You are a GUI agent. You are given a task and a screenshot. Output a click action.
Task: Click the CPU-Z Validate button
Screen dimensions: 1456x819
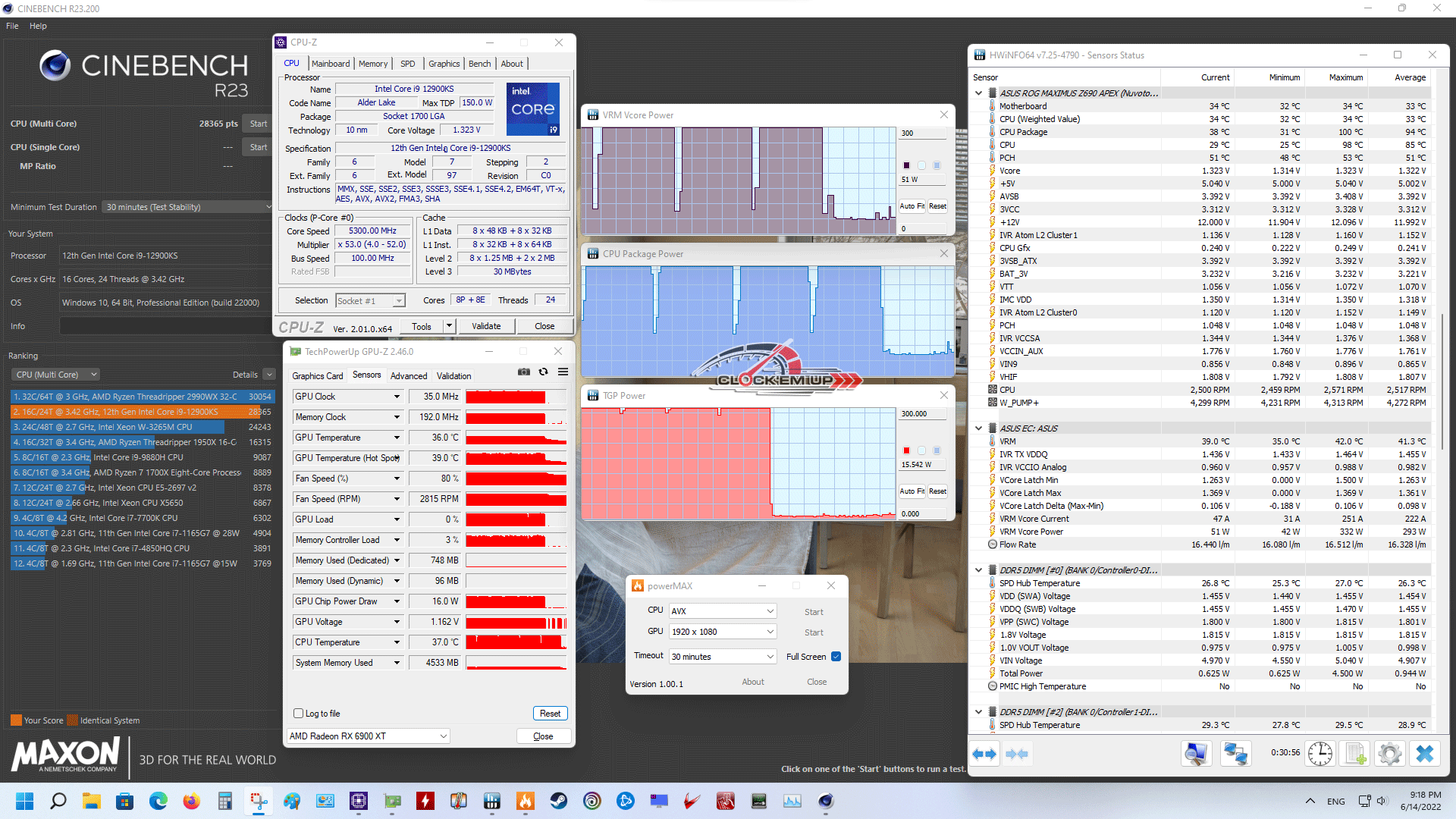[x=486, y=326]
